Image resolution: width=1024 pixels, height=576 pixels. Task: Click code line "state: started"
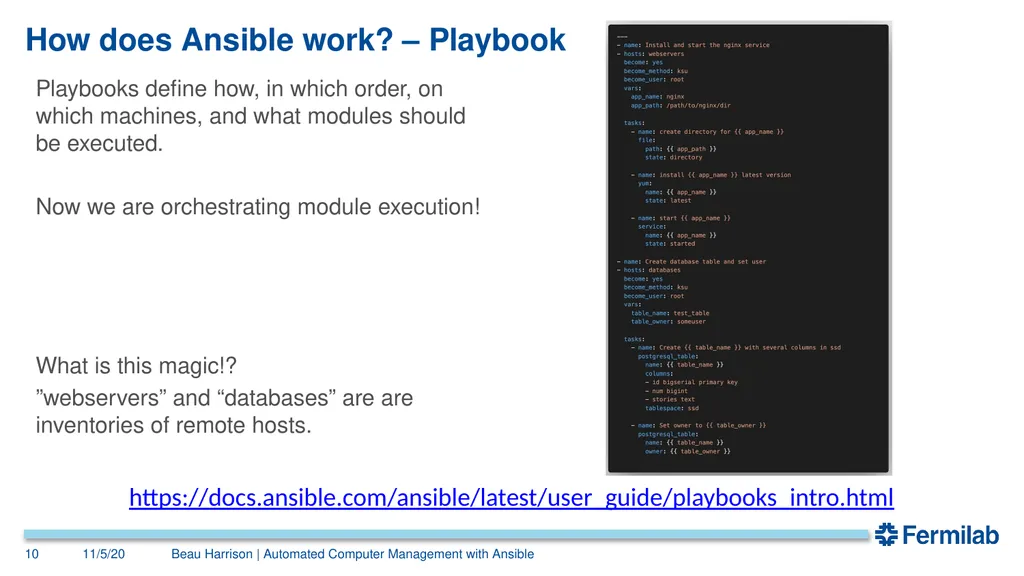click(x=670, y=244)
